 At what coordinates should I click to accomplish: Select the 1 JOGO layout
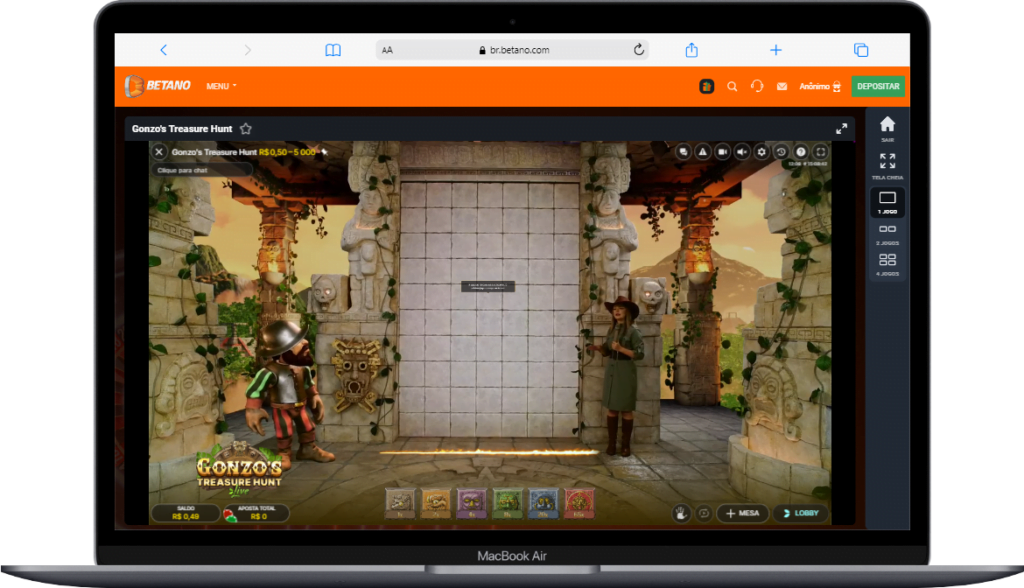click(888, 203)
